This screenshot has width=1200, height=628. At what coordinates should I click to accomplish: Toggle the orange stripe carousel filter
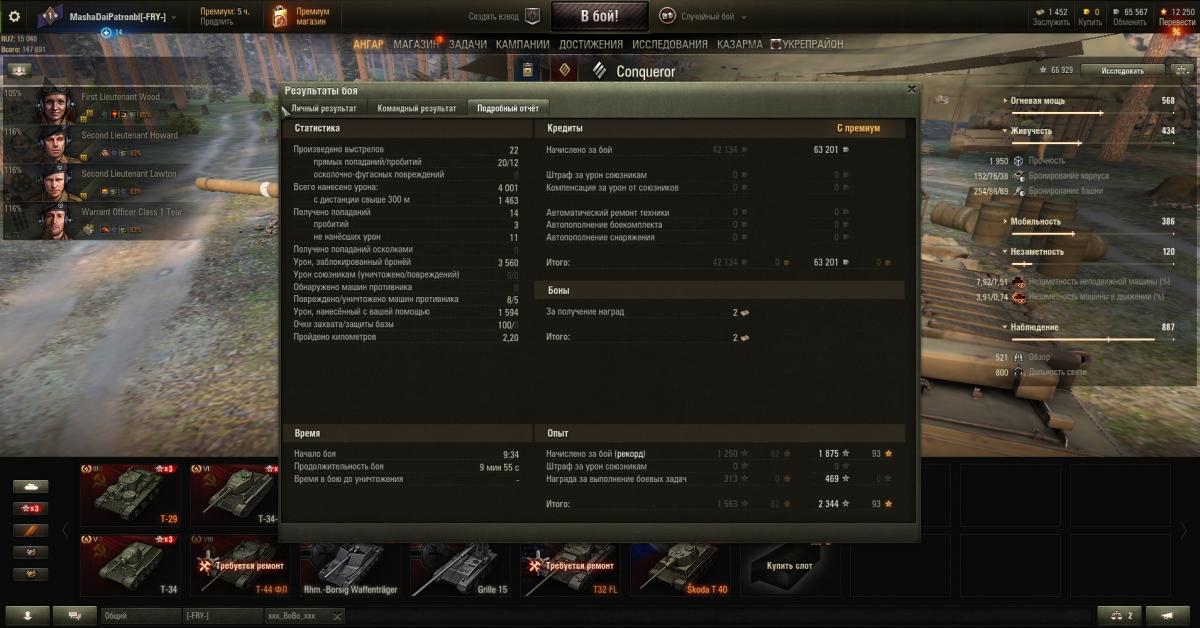tap(30, 530)
